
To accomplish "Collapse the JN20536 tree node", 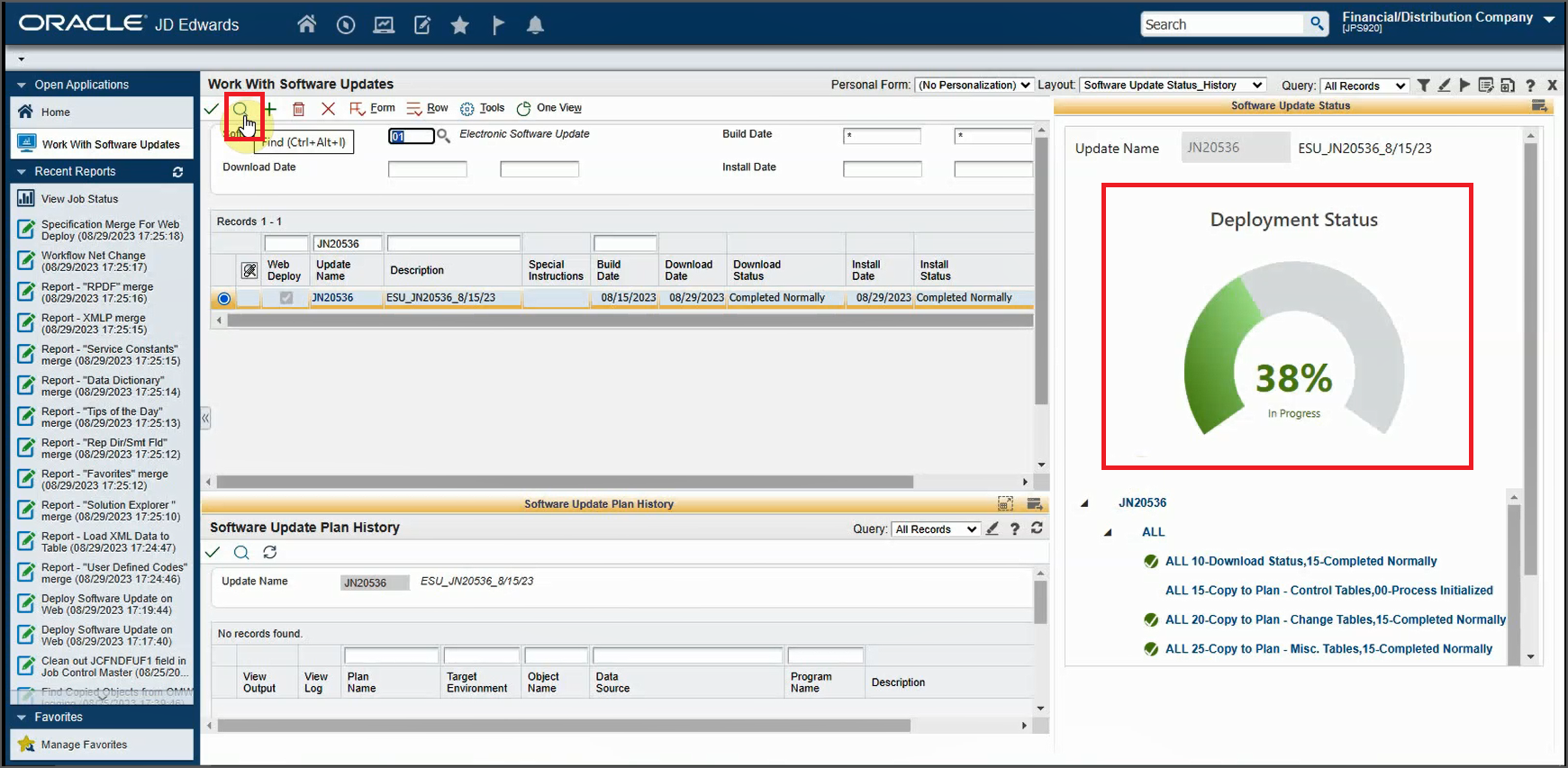I will (x=1084, y=503).
